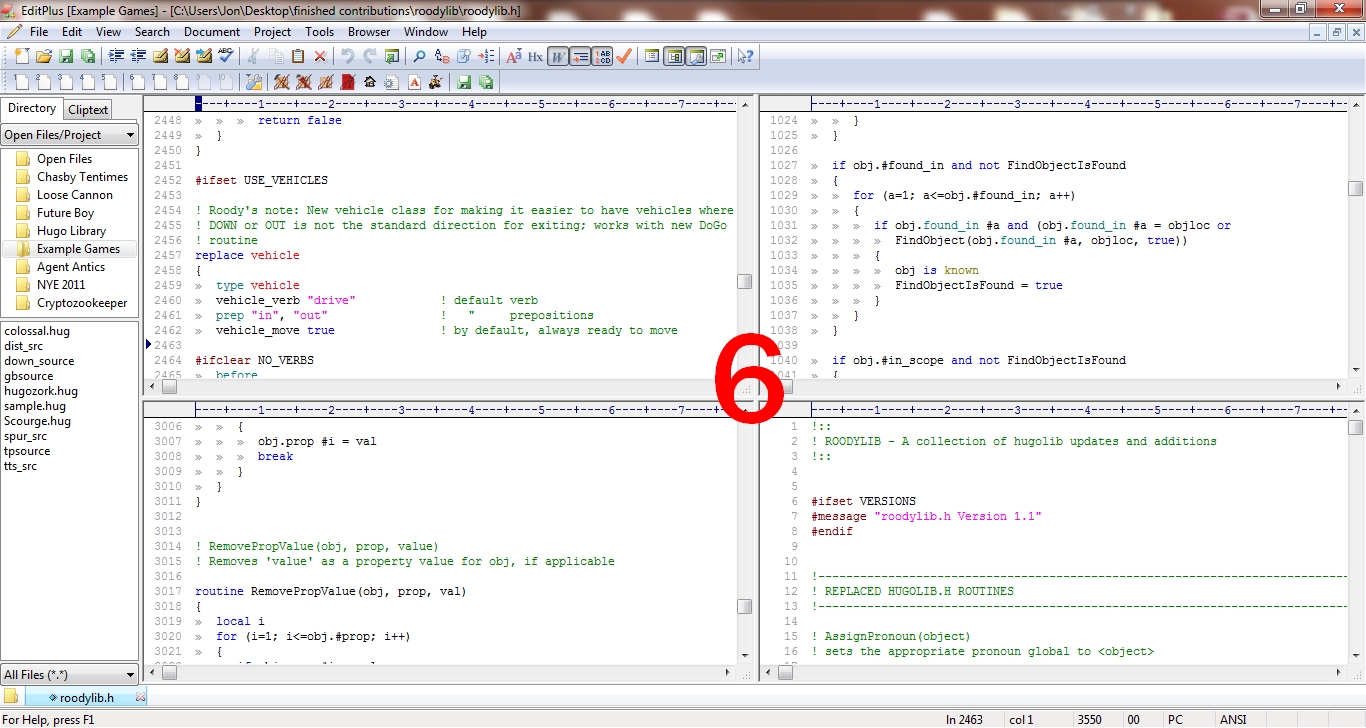Click the Open file folder icon
This screenshot has height=728, width=1366.
pos(43,56)
